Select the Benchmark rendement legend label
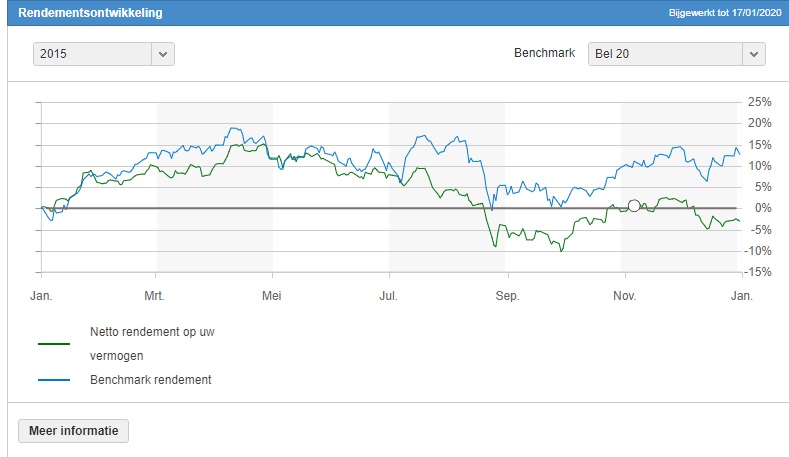 tap(150, 380)
